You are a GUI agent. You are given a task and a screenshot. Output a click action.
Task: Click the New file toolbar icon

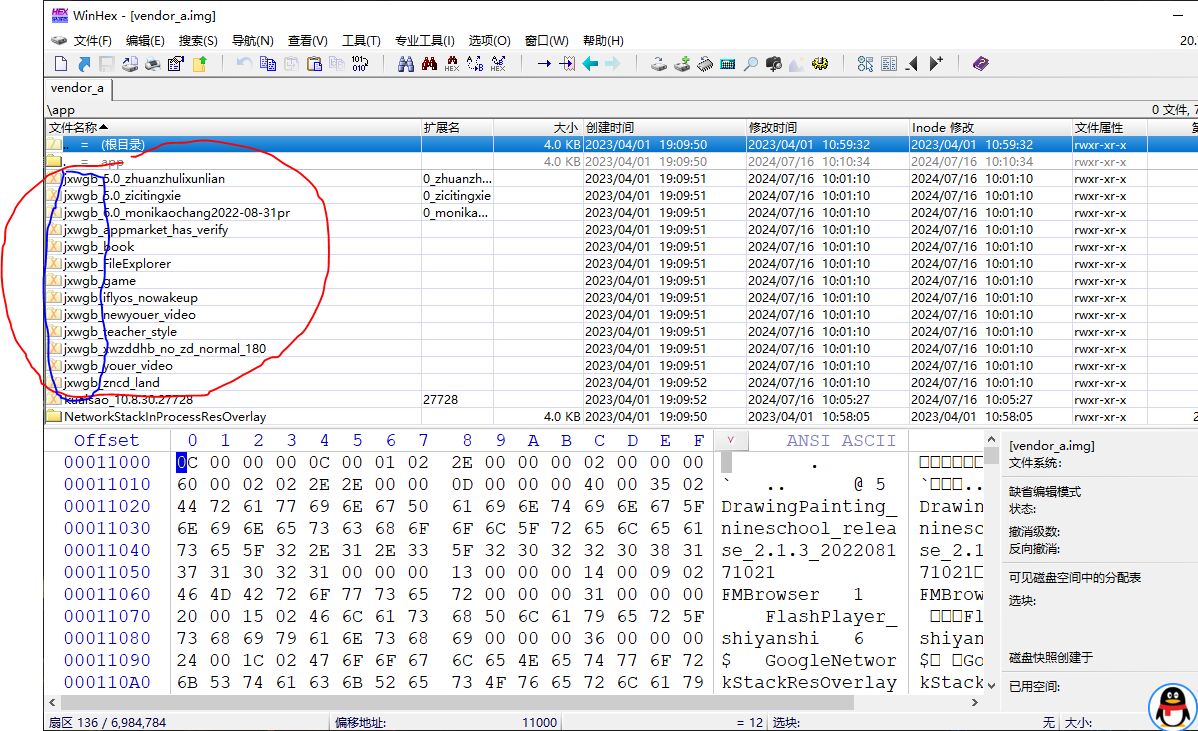tap(61, 64)
